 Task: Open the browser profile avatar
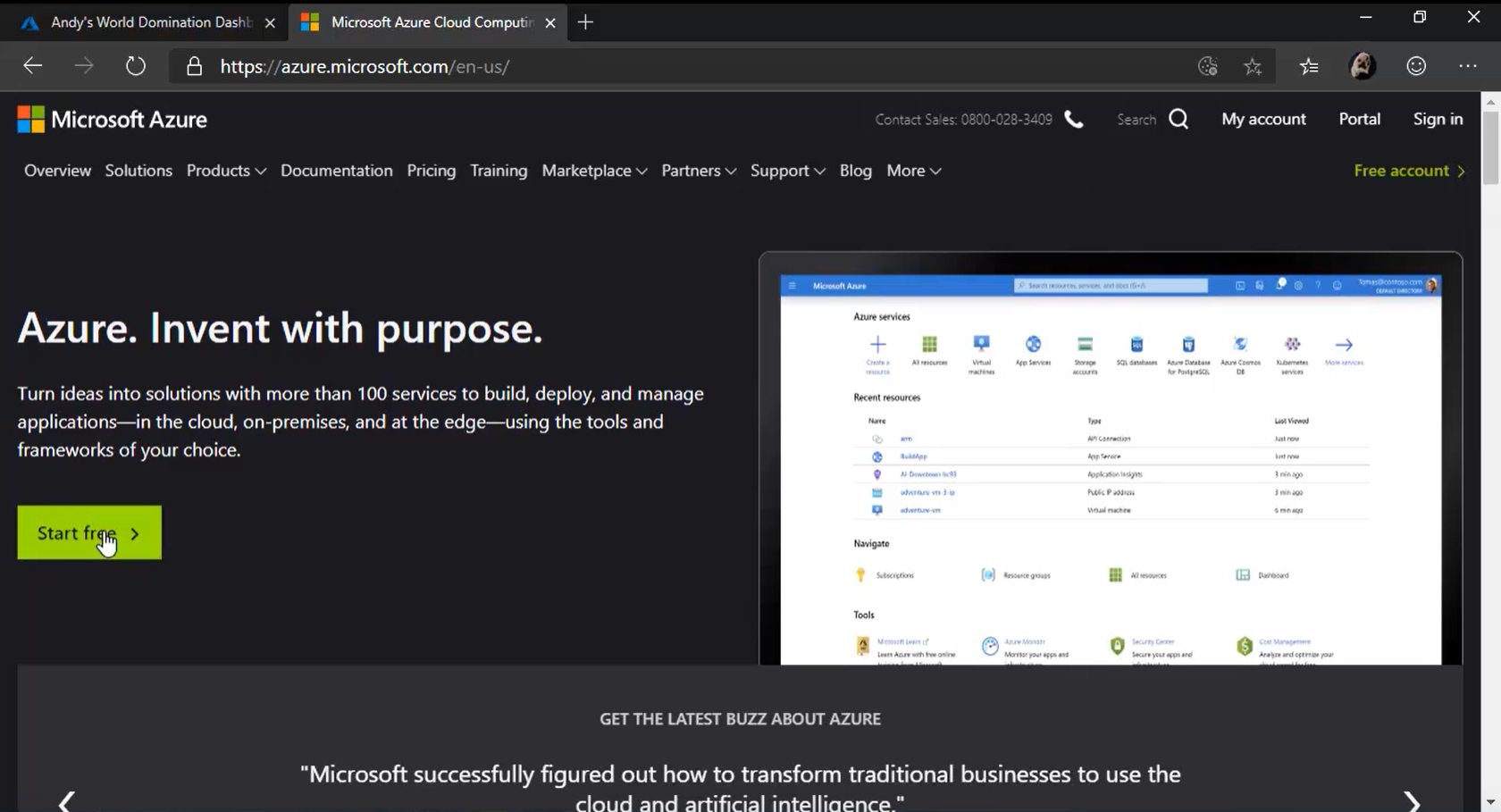(1363, 66)
